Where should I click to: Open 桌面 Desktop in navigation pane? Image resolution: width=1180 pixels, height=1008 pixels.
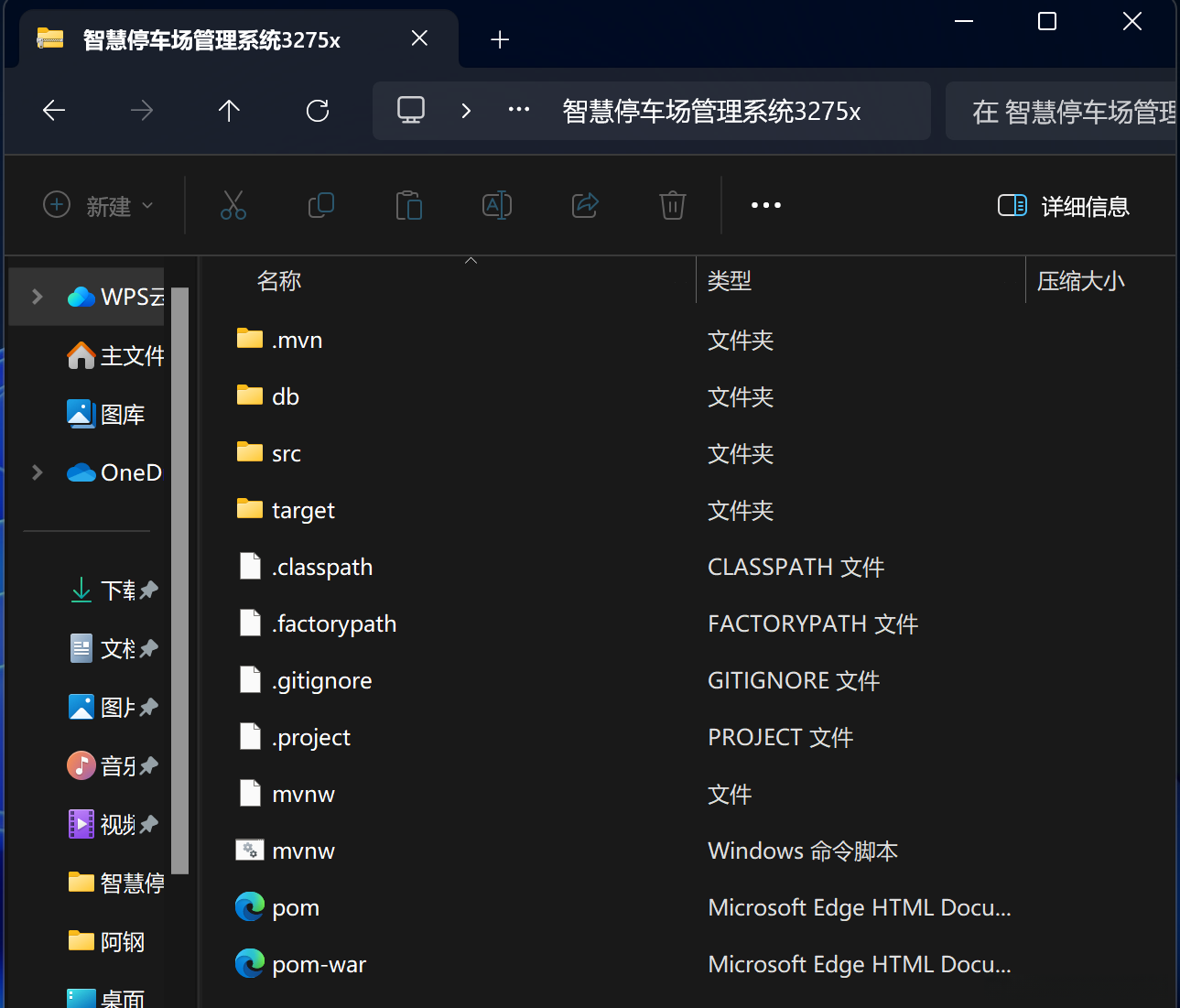click(x=106, y=997)
